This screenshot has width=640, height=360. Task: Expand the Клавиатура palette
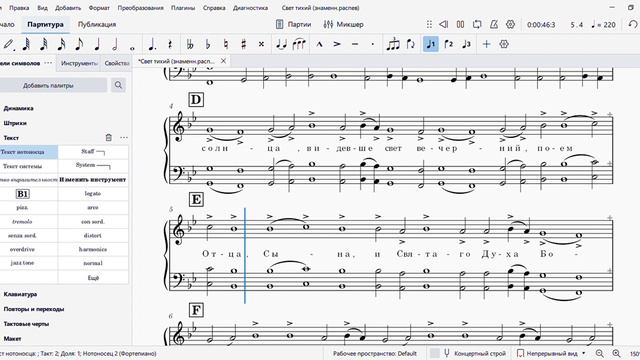point(20,294)
